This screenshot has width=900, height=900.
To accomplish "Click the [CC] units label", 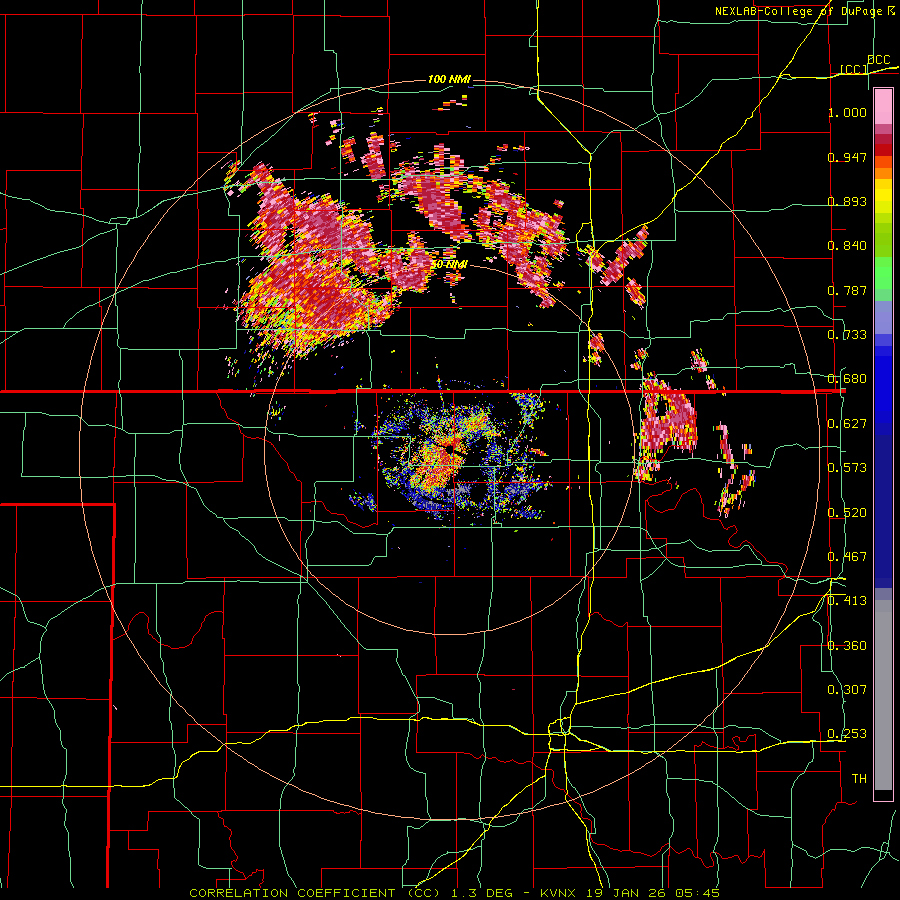I will (x=854, y=69).
